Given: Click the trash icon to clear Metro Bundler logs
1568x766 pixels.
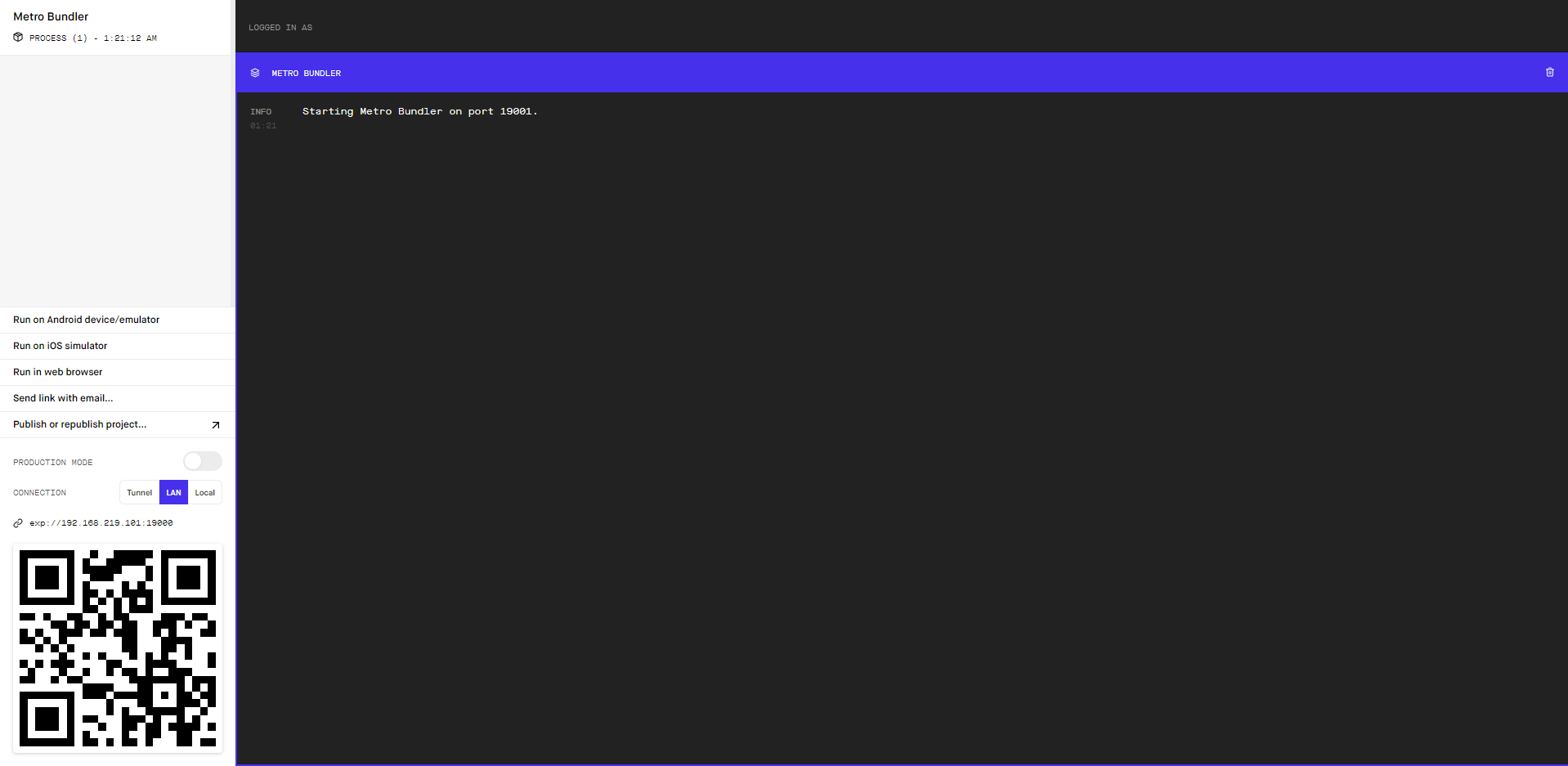Looking at the screenshot, I should pos(1549,73).
